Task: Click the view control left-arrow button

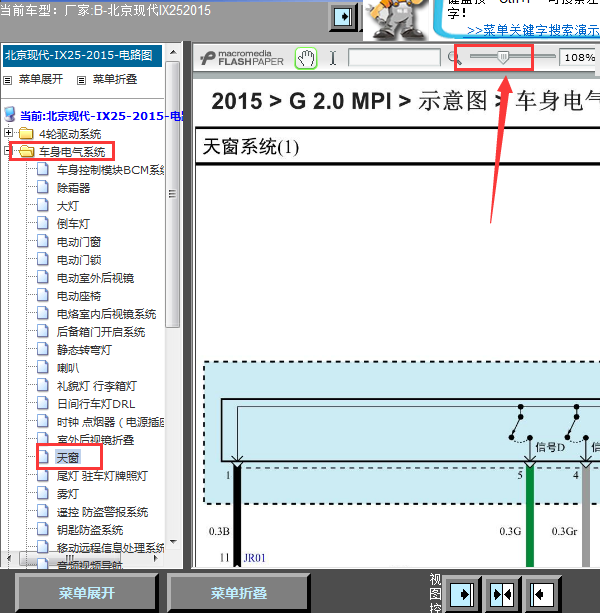Action: (541, 595)
